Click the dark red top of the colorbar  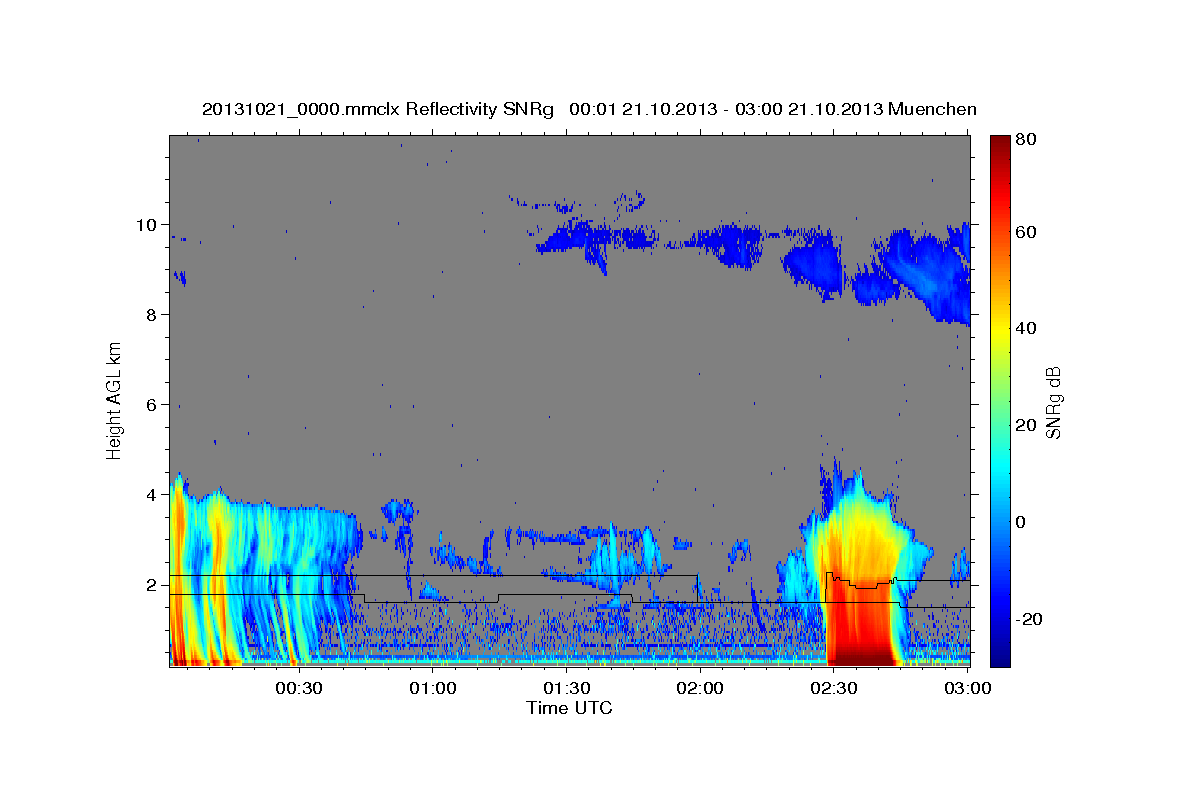point(1000,145)
